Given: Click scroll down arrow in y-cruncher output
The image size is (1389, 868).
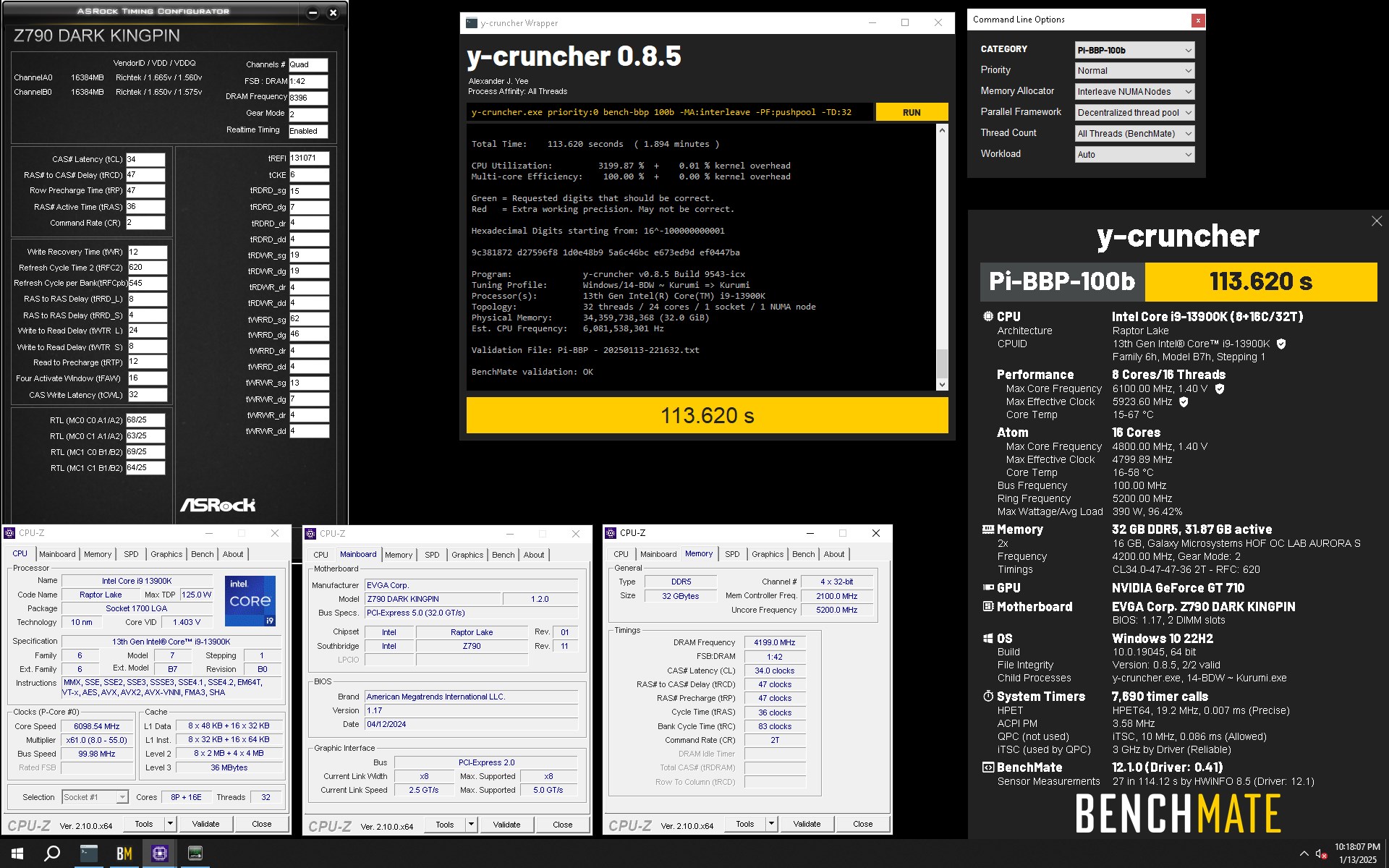Looking at the screenshot, I should tap(942, 385).
